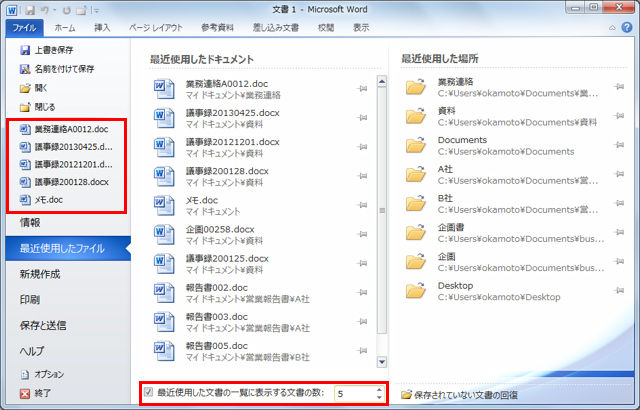Pin 企画00258.docx in recent documents
This screenshot has height=410, width=640.
[x=362, y=234]
